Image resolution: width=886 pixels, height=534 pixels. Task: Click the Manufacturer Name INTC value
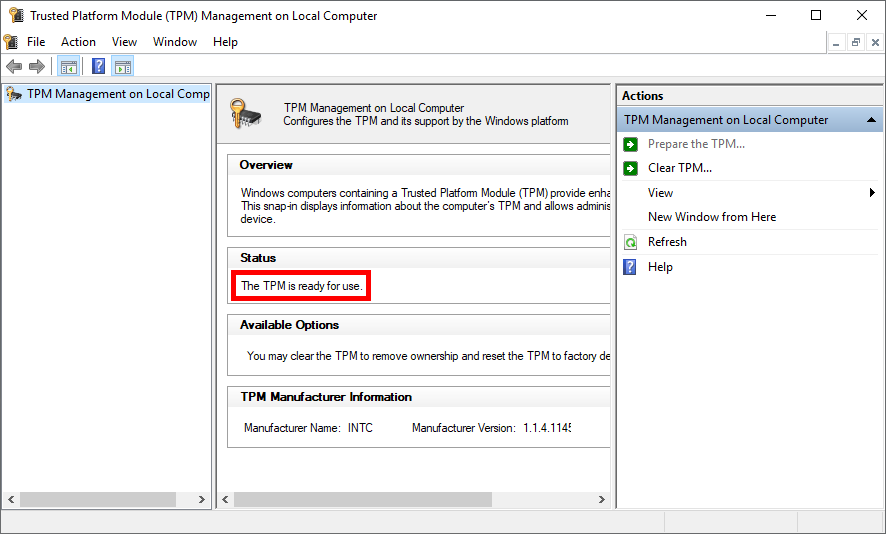(x=360, y=428)
